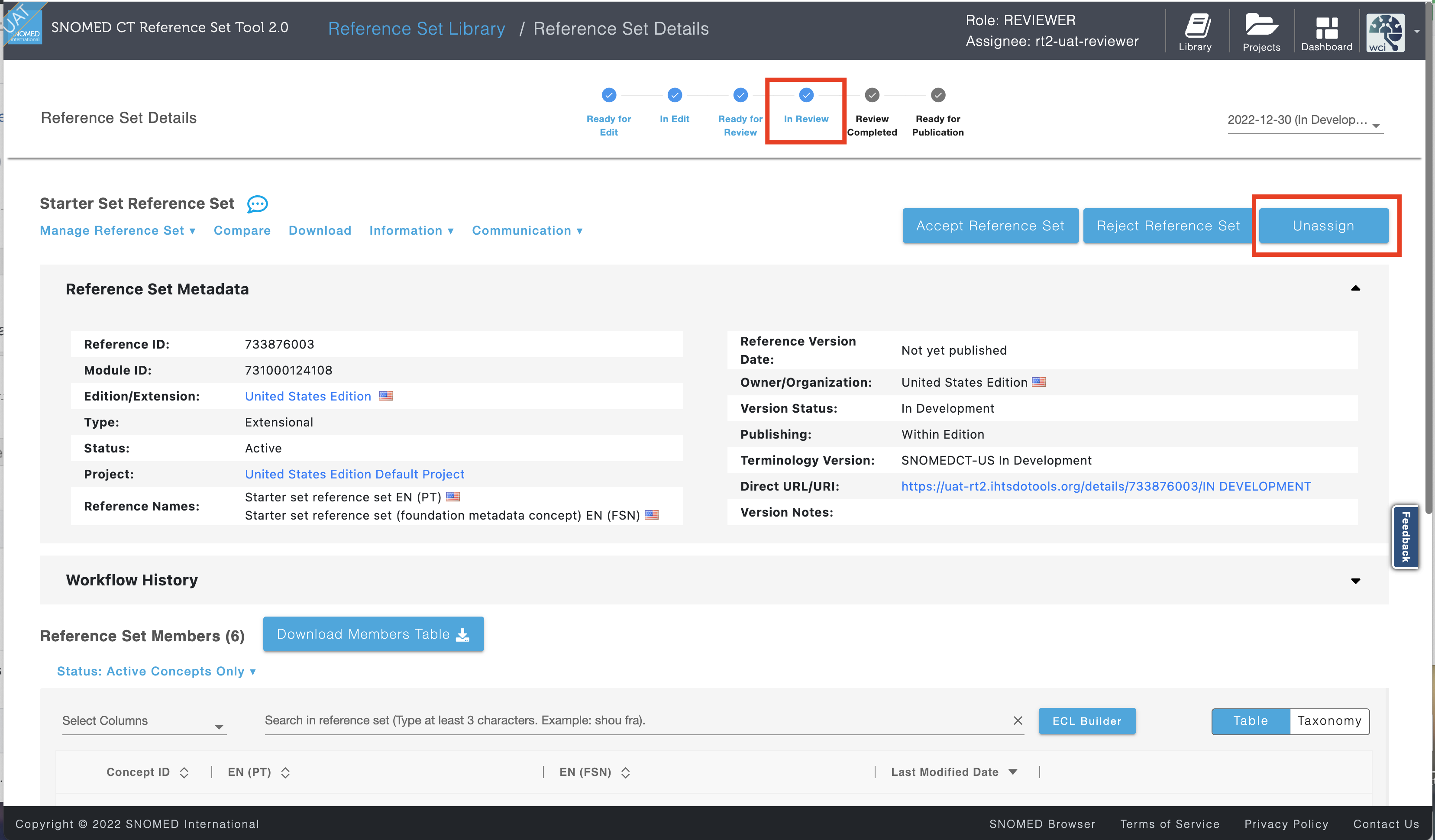
Task: Open Contact Us footer link
Action: pyautogui.click(x=1386, y=824)
